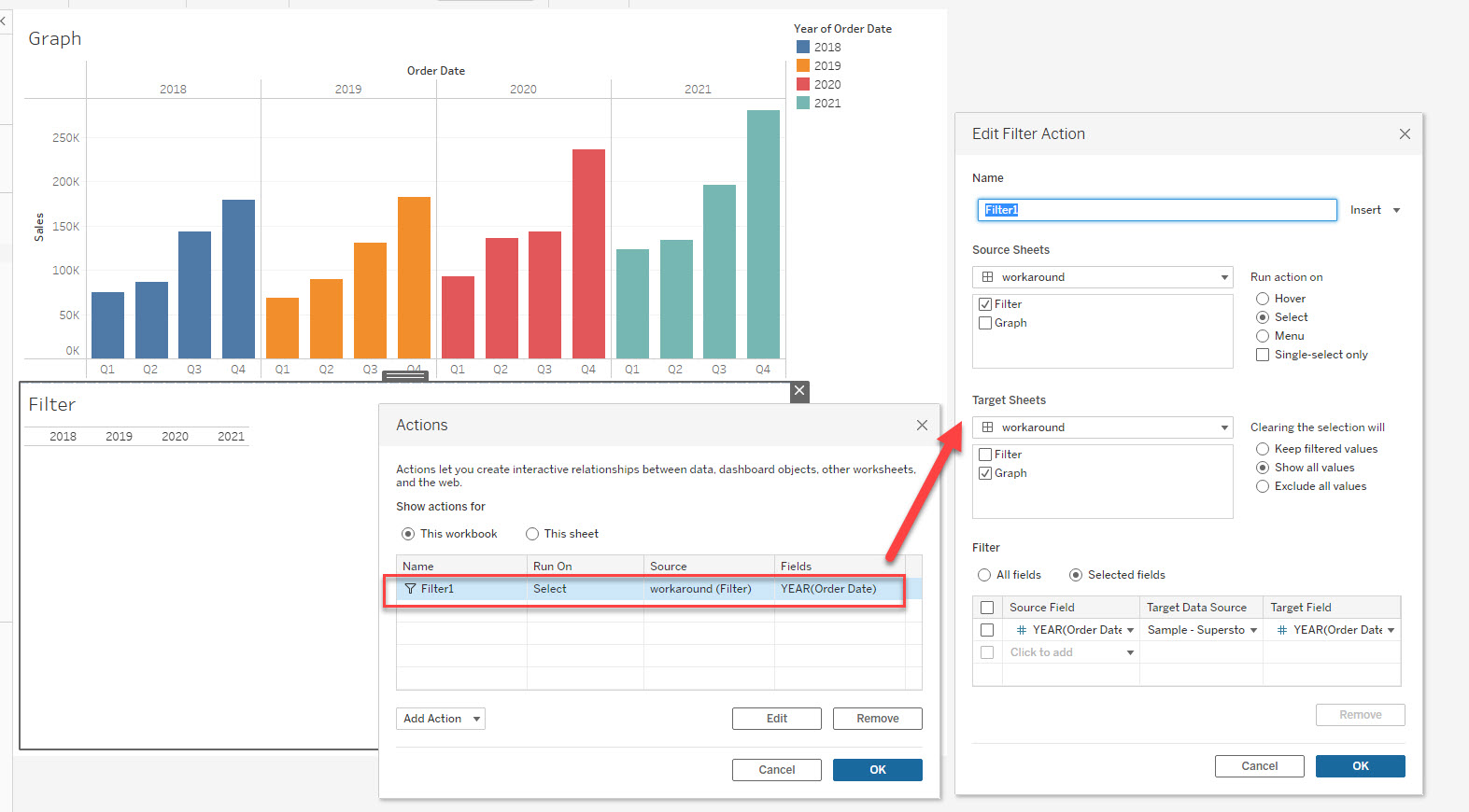Image resolution: width=1469 pixels, height=812 pixels.
Task: Click the hash icon in Source Field cell
Action: coord(1021,630)
